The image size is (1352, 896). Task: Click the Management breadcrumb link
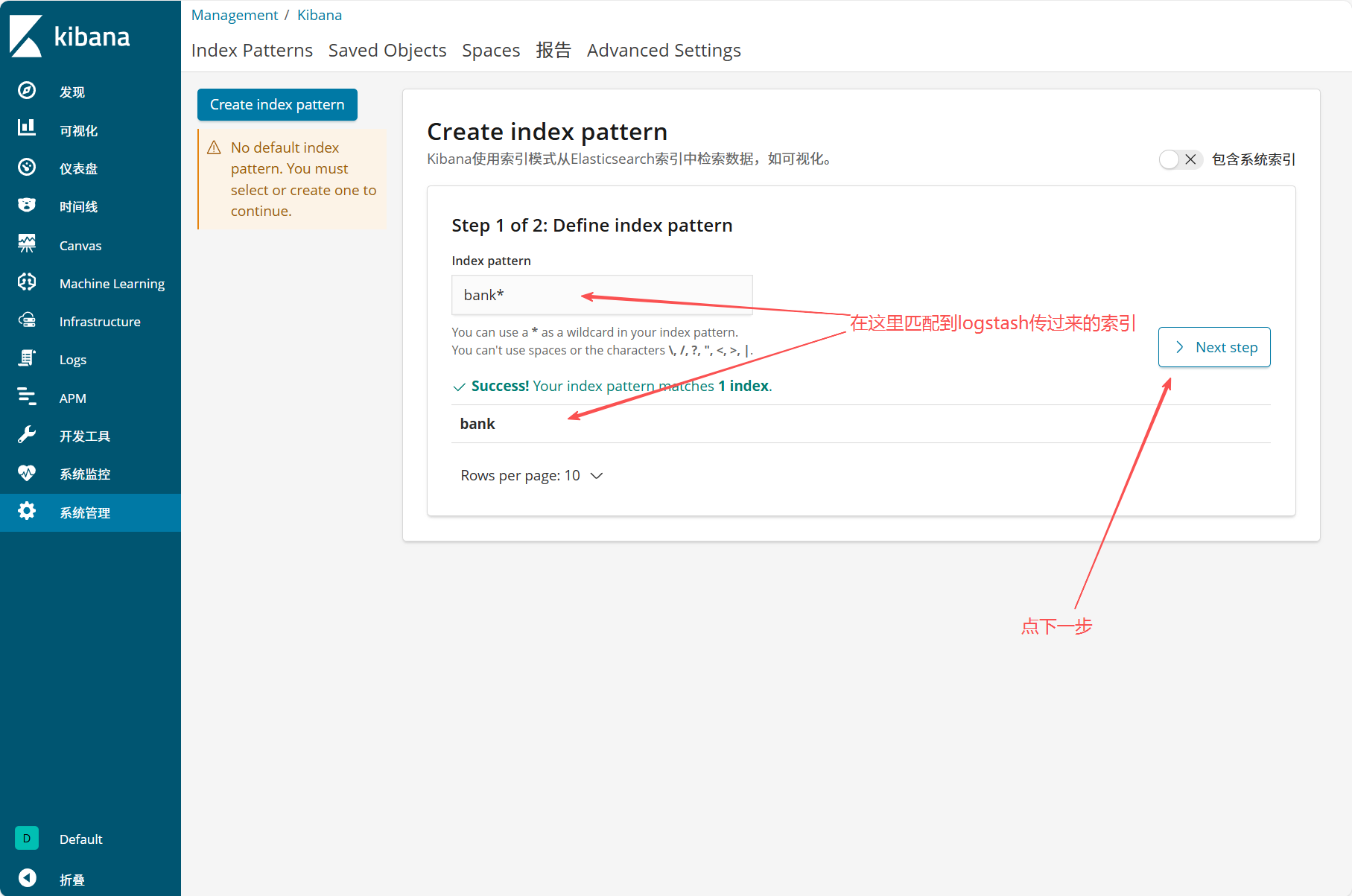point(234,15)
